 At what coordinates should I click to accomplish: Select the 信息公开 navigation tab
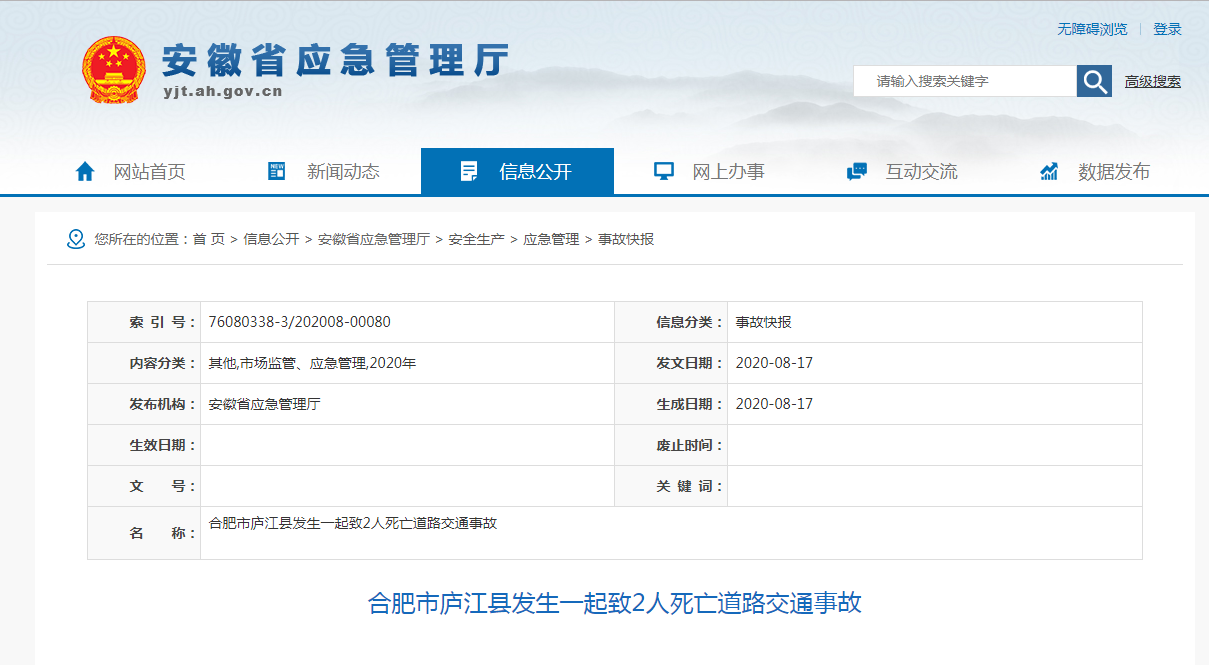pyautogui.click(x=517, y=171)
